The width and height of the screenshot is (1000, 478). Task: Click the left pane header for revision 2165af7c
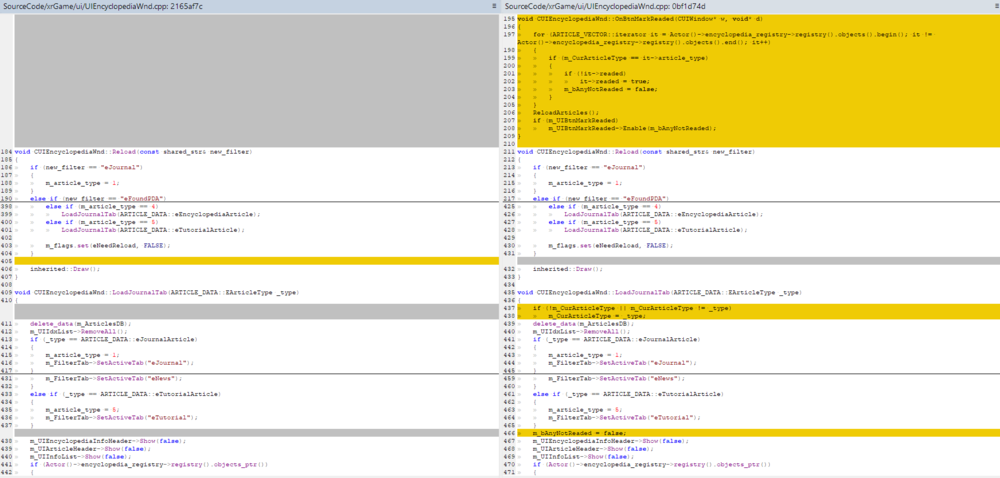(x=103, y=6)
